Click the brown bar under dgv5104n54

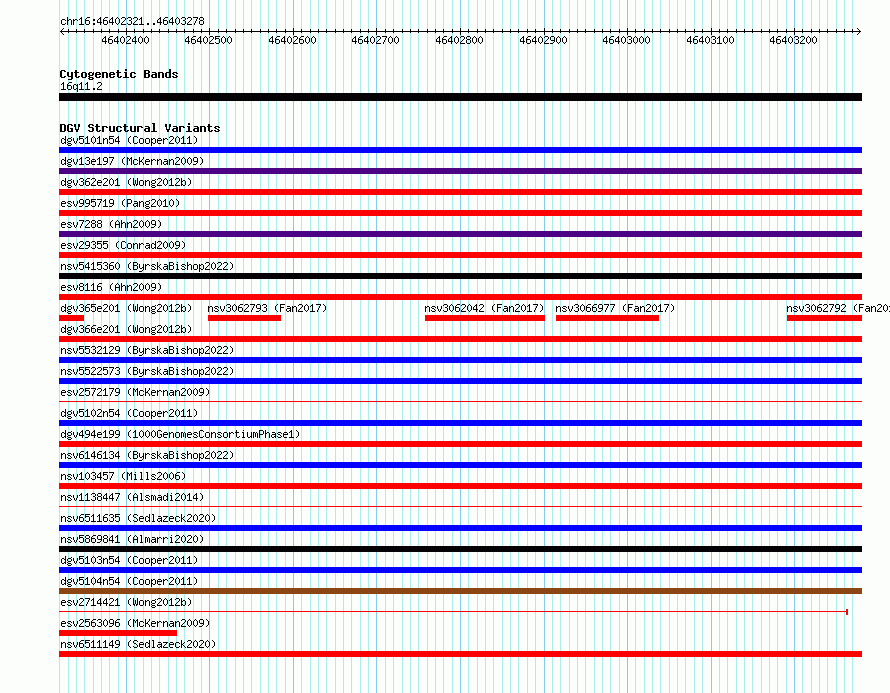tap(460, 591)
